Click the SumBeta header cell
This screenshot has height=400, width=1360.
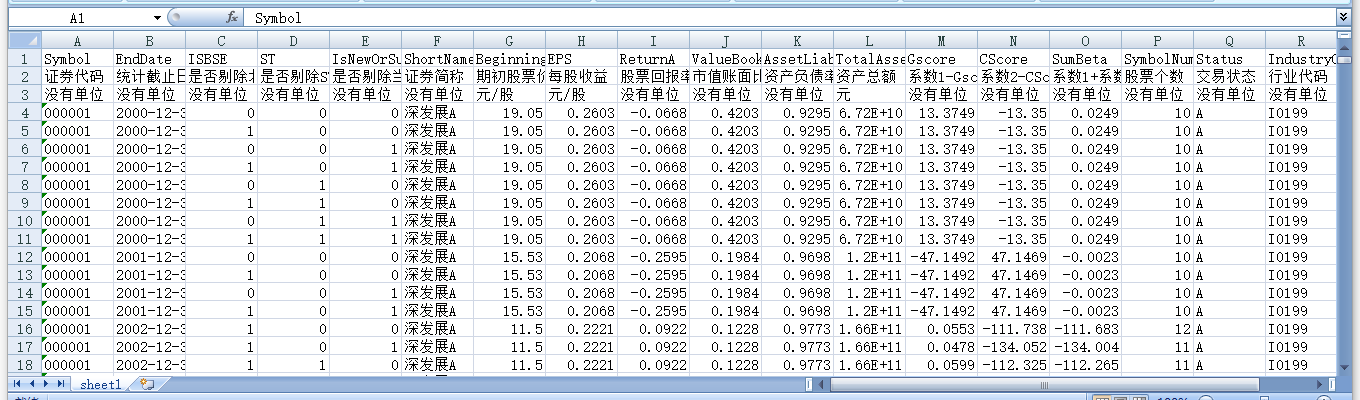point(1085,59)
